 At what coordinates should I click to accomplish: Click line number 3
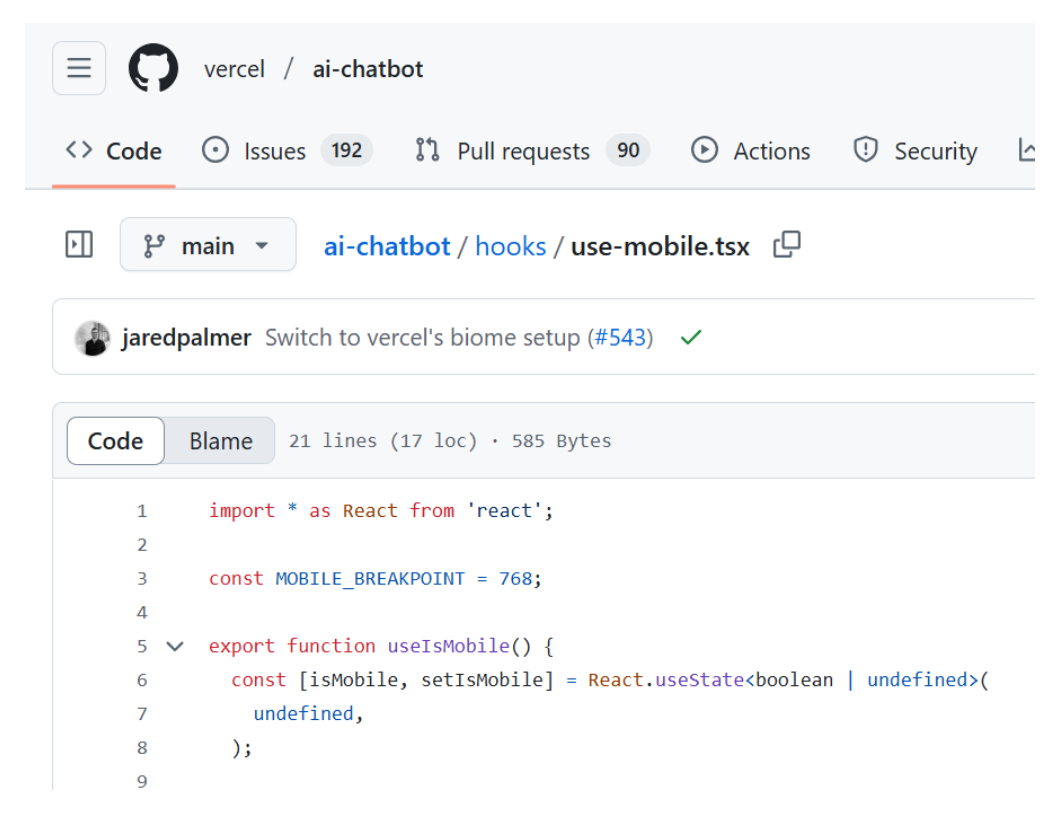142,578
